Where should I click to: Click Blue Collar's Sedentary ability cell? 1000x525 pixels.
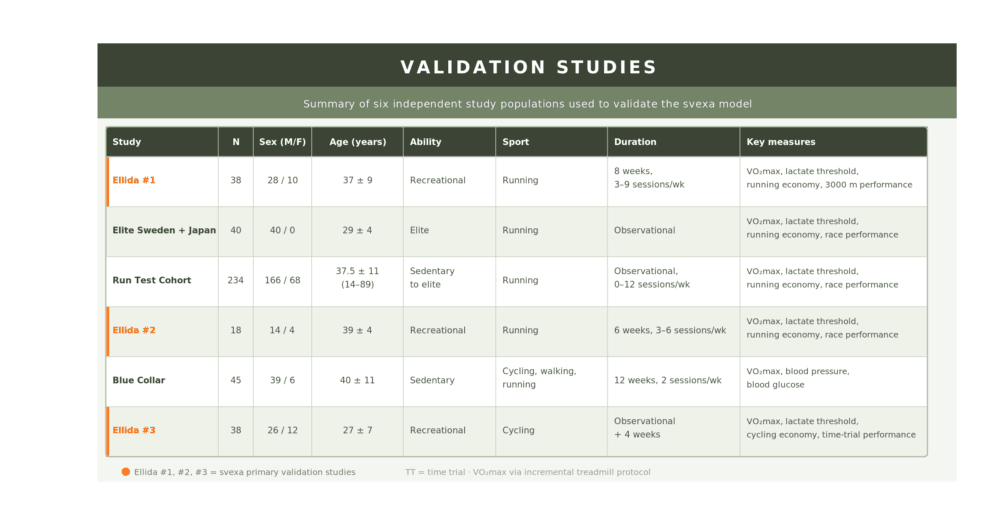pos(432,380)
